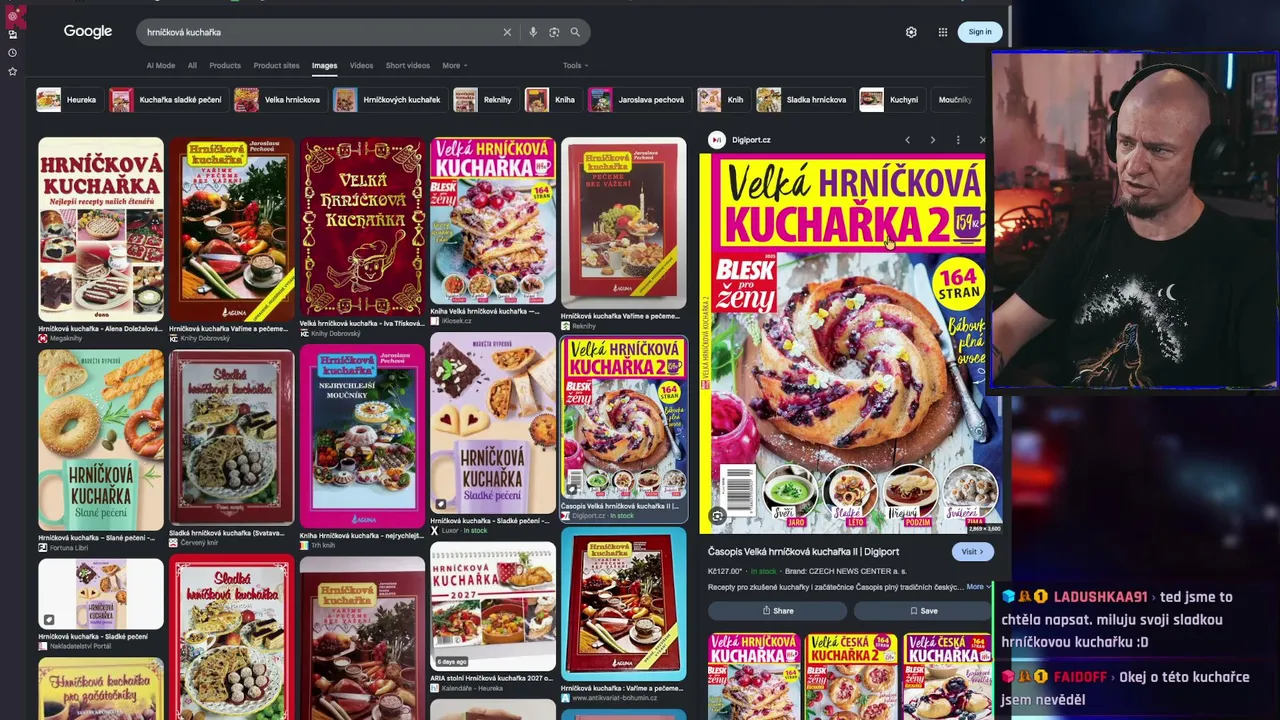Open Nejrychlejší moučníky cookbook thumbnail
The height and width of the screenshot is (720, 1280).
362,436
